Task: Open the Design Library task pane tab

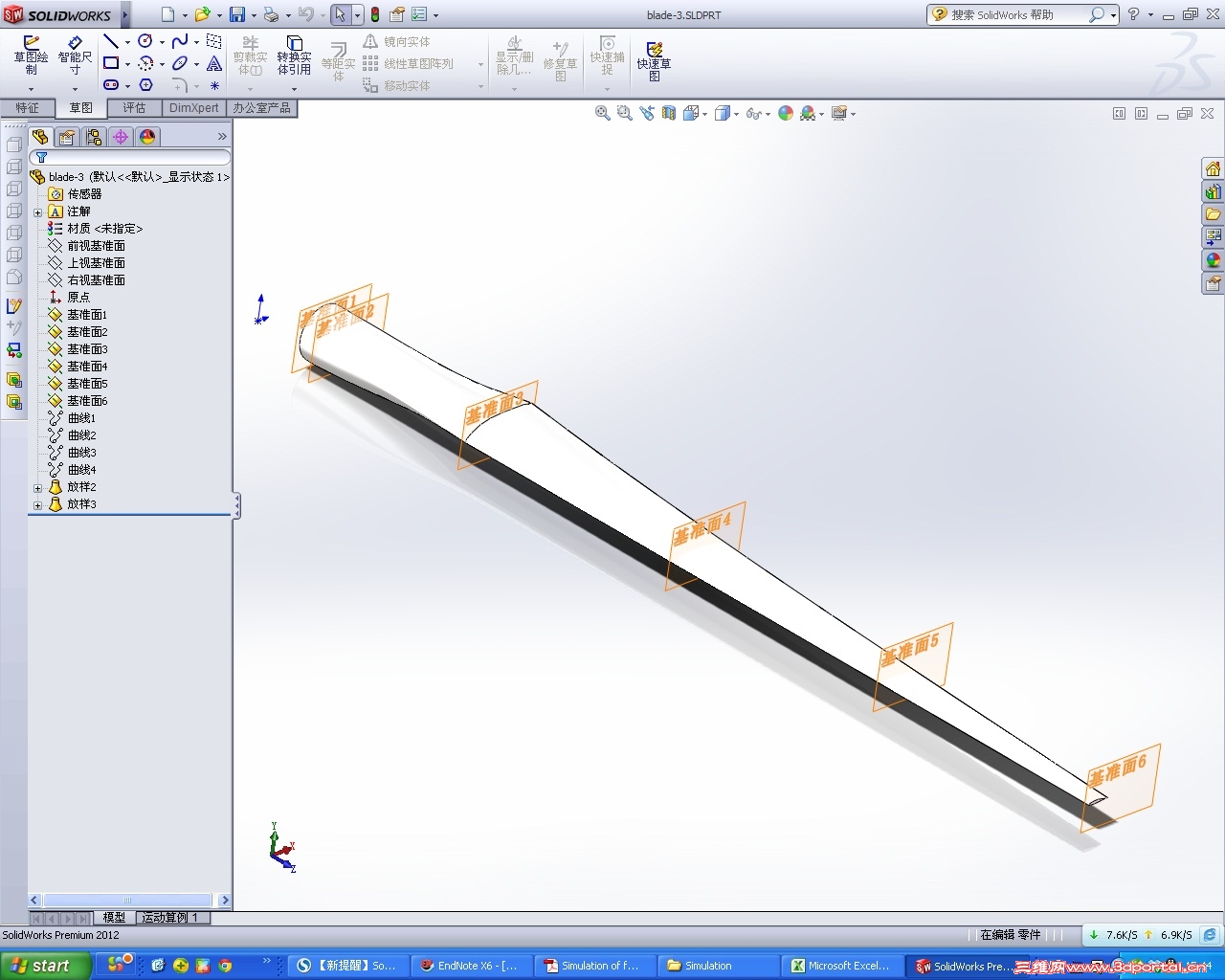Action: (1213, 191)
